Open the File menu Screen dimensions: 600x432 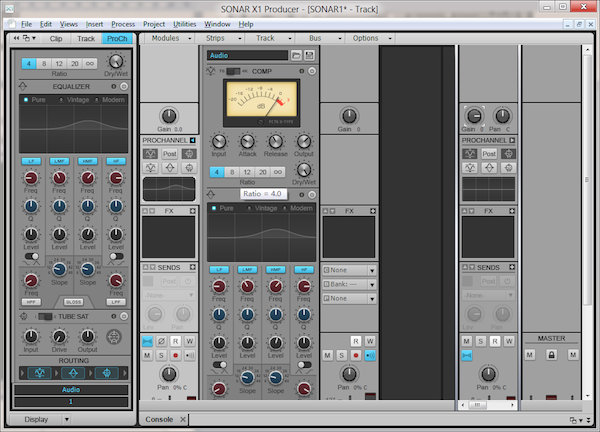pyautogui.click(x=26, y=24)
